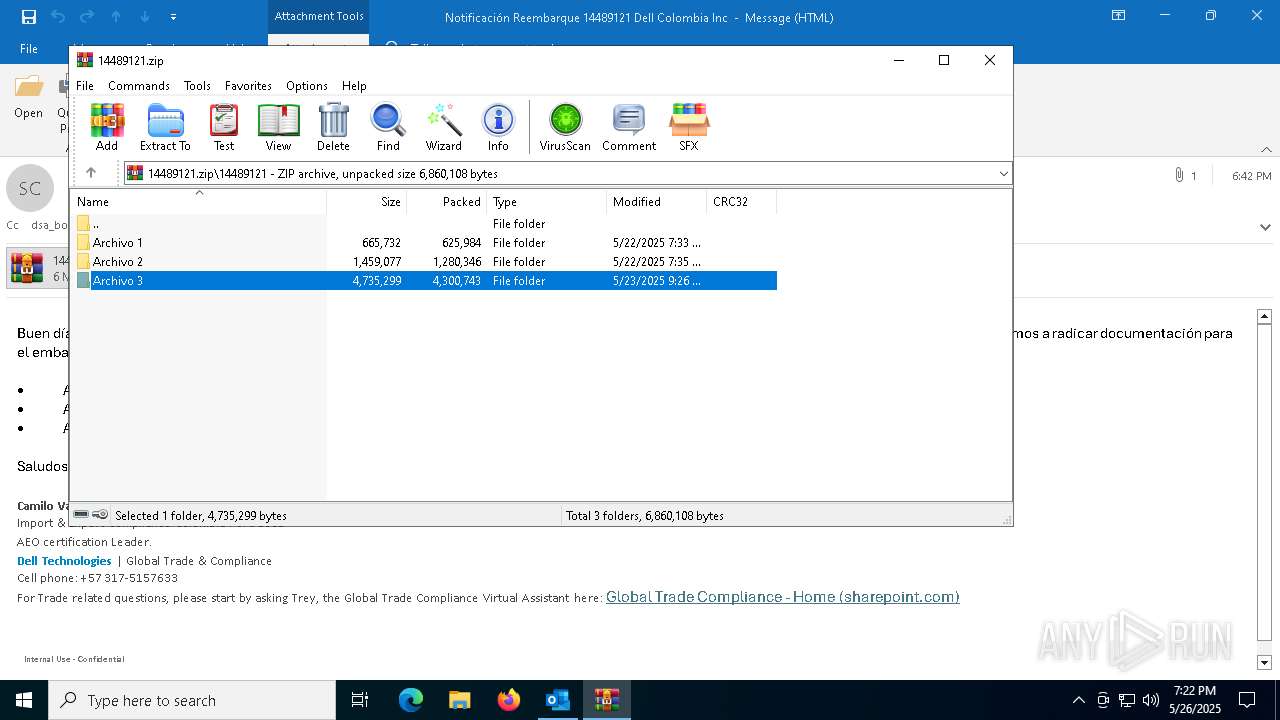Open the Windows Start menu
The width and height of the screenshot is (1280, 720).
click(23, 700)
